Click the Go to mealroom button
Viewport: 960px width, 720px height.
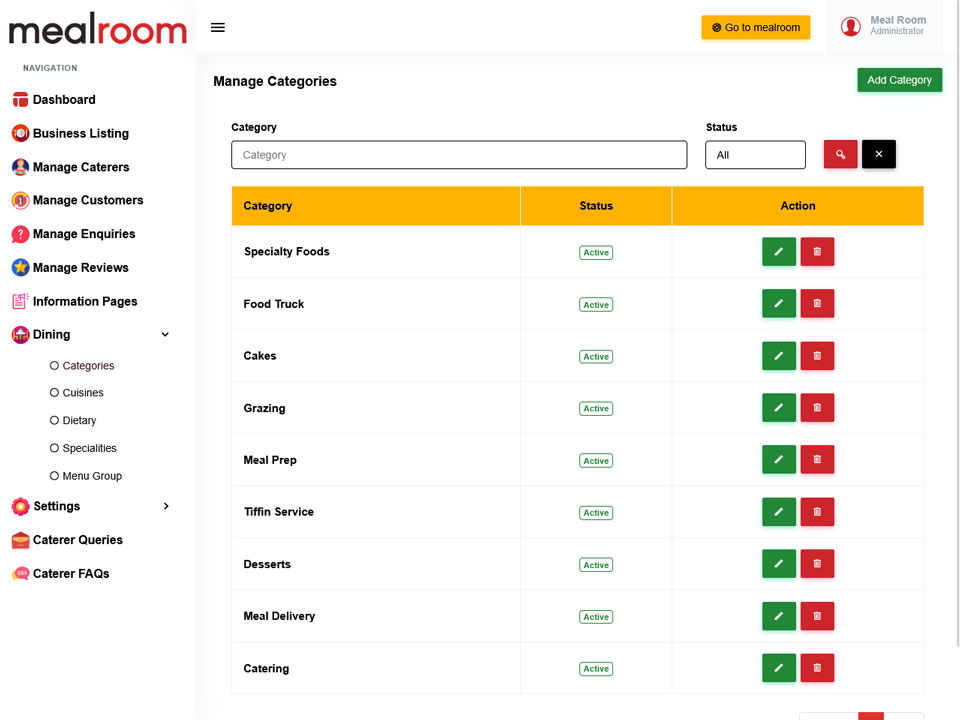click(x=756, y=28)
